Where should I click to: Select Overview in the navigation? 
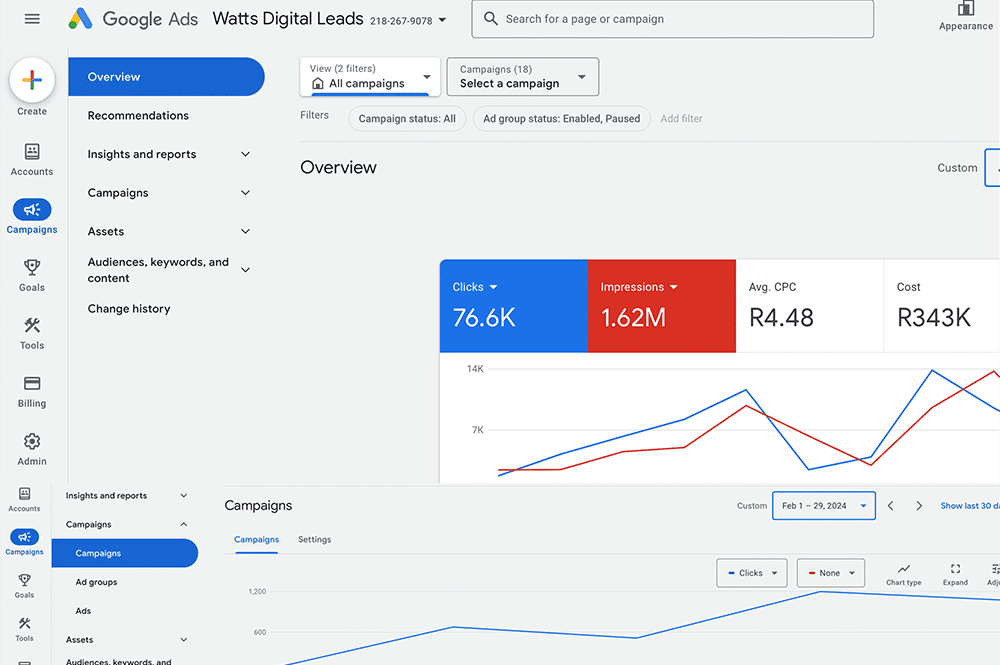coord(166,77)
